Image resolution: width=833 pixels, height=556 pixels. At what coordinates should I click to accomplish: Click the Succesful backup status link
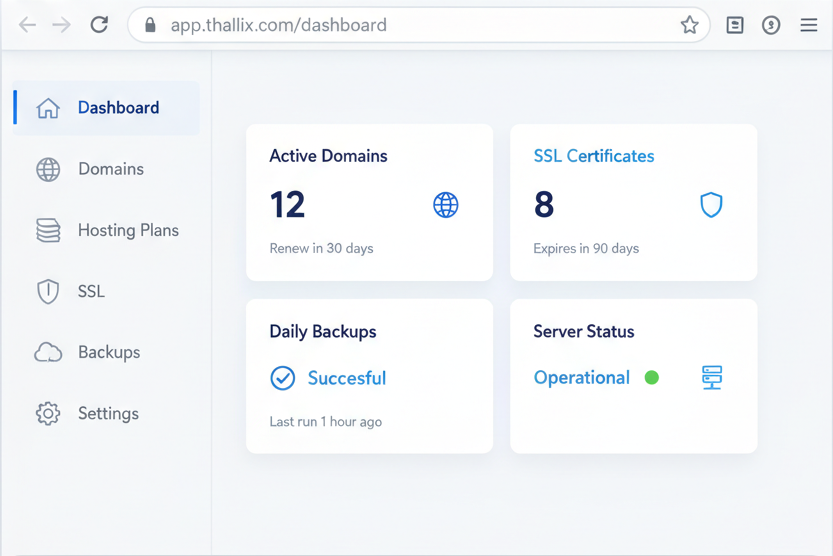346,378
